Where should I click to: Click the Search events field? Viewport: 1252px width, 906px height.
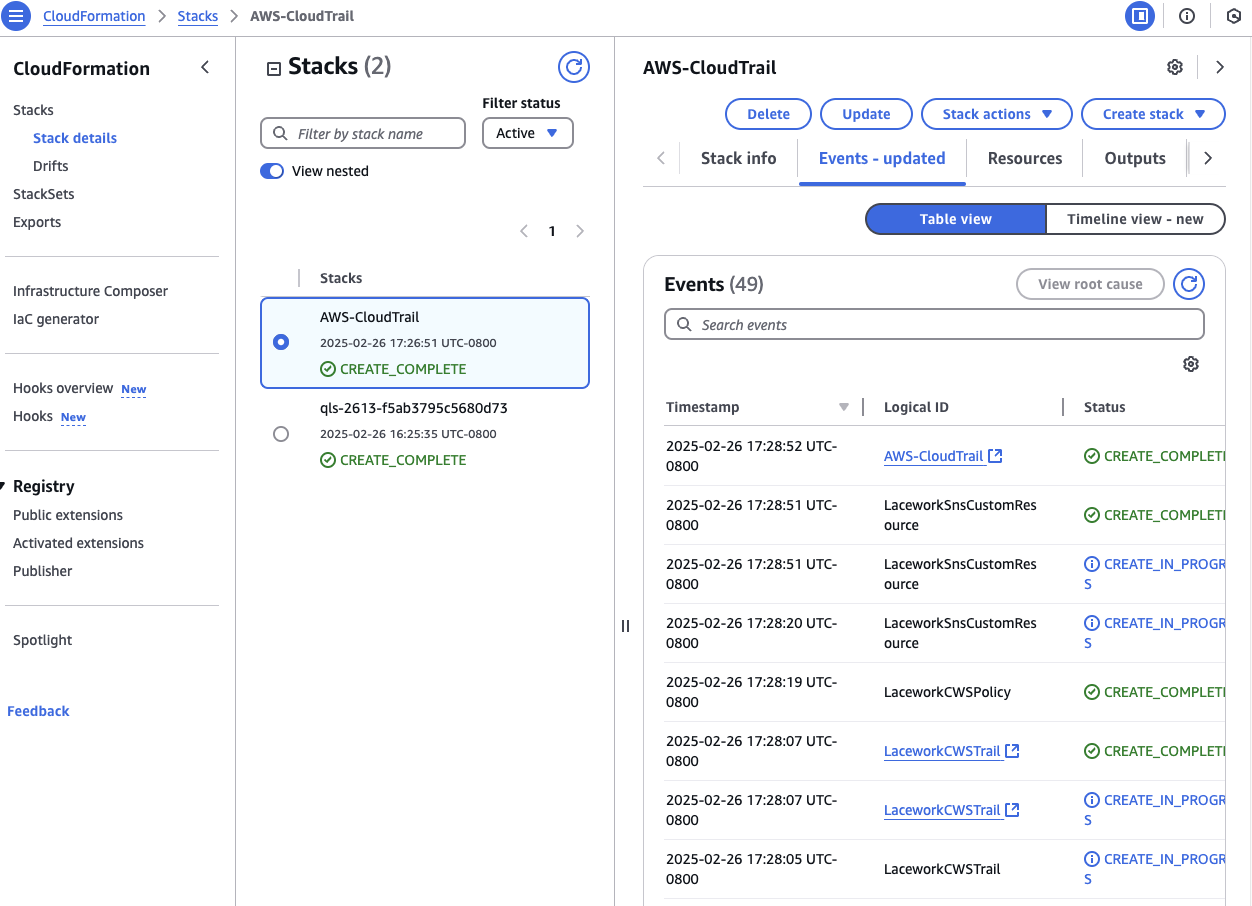[934, 324]
